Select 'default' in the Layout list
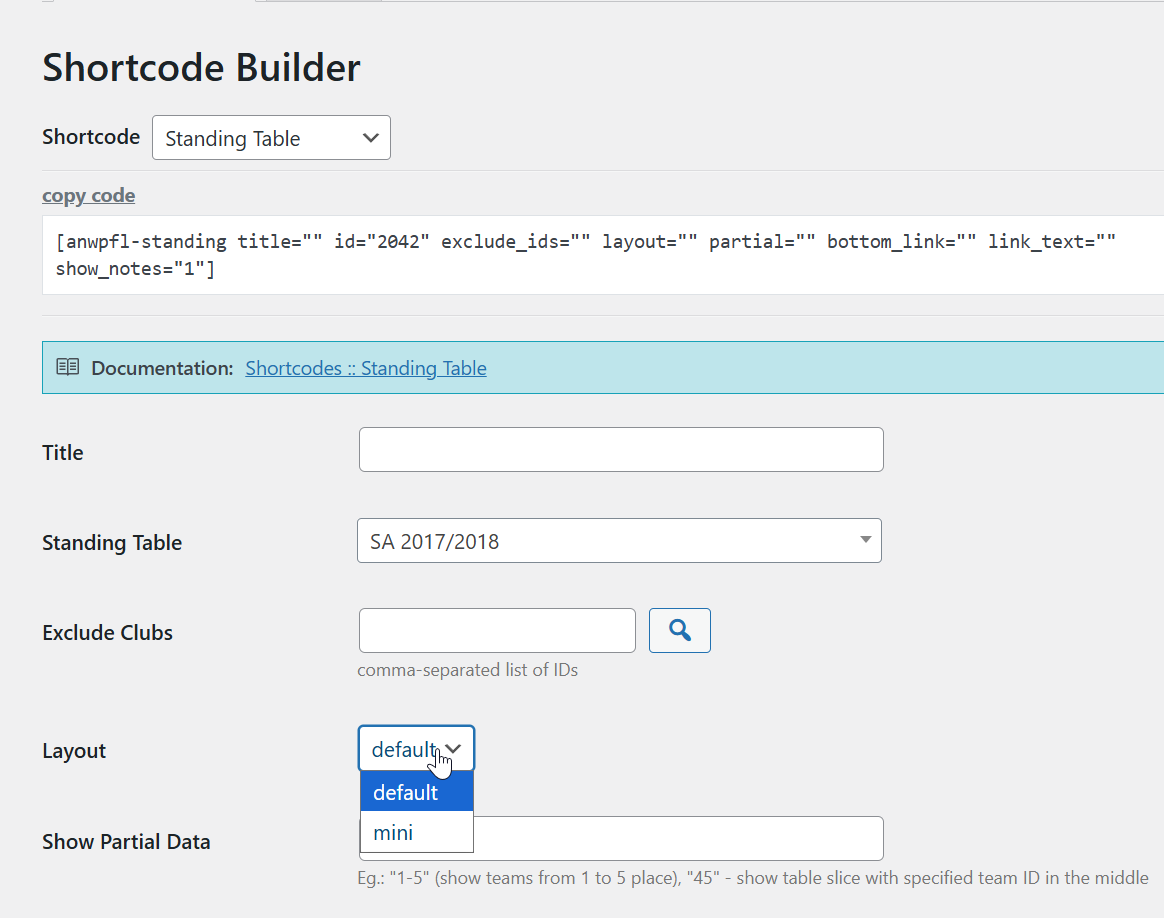This screenshot has height=918, width=1164. 416,792
